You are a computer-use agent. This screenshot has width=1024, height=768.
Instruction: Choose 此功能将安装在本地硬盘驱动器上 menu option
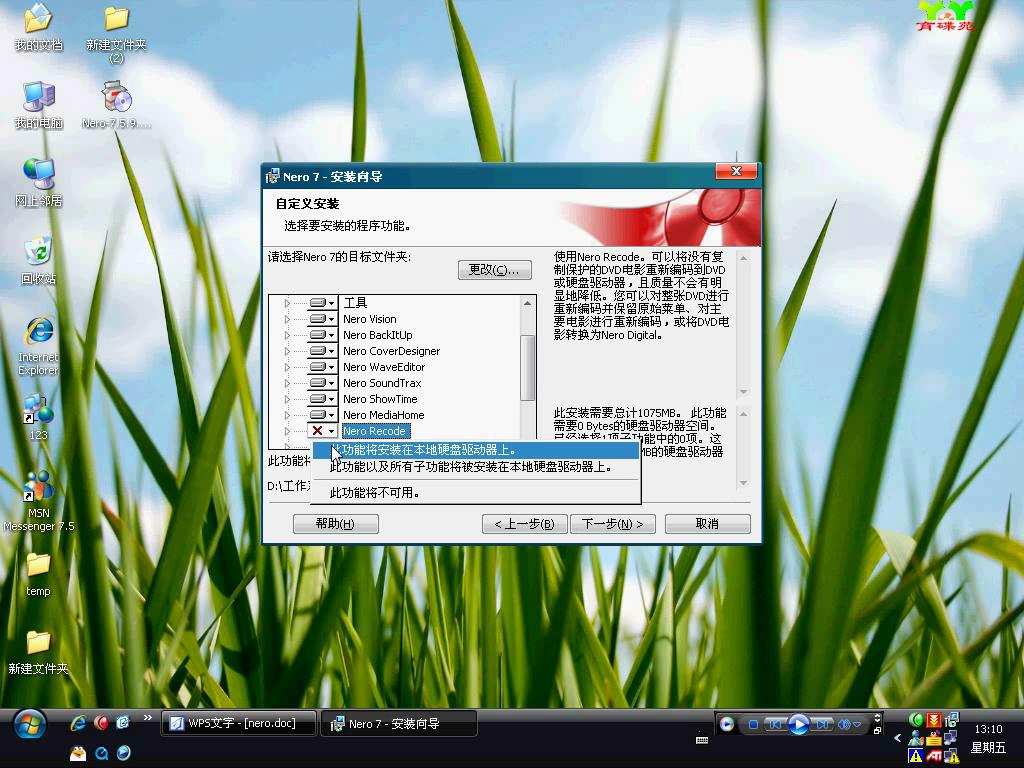[475, 450]
